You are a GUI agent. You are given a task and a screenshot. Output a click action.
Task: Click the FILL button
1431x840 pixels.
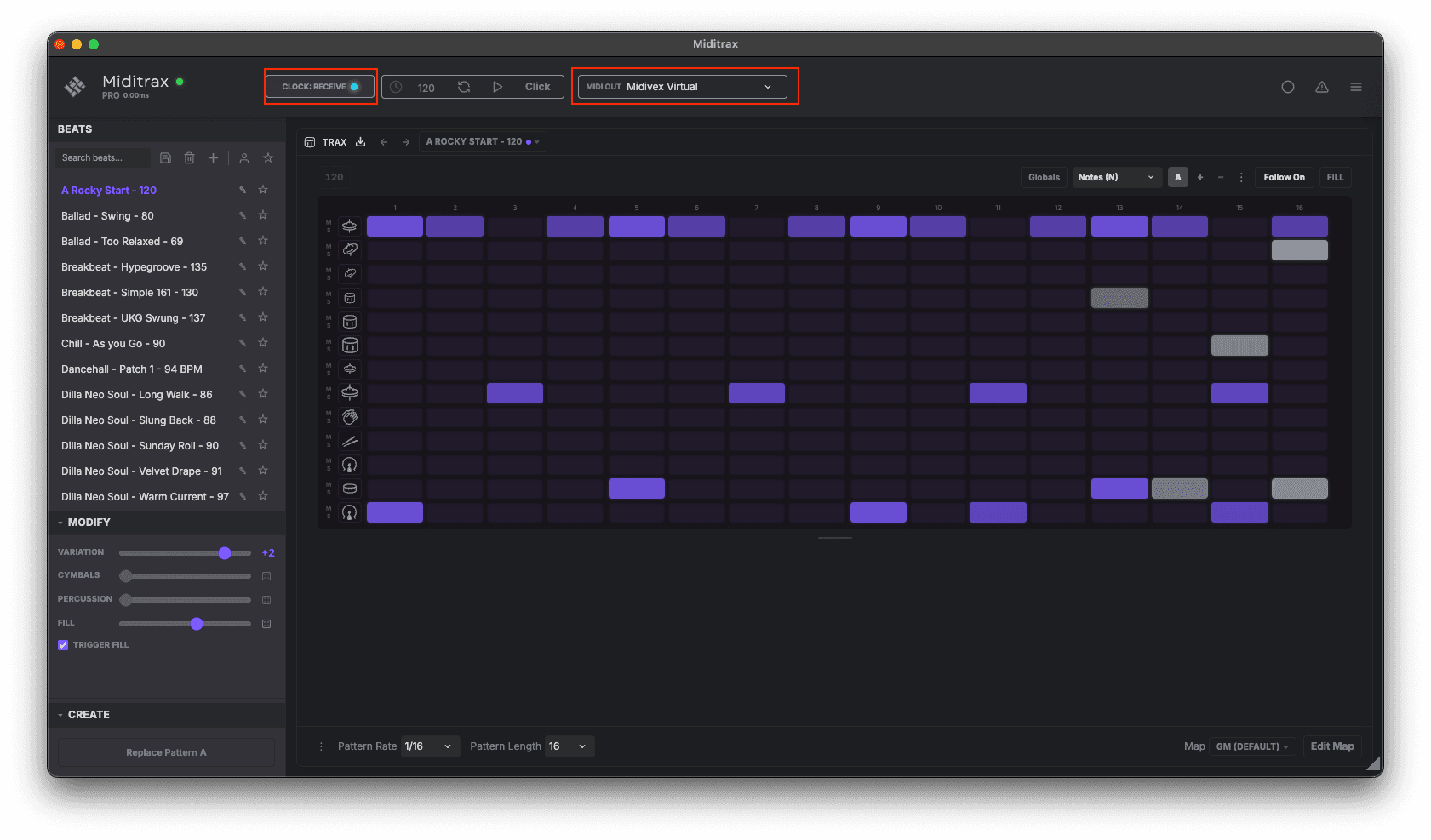click(1335, 177)
